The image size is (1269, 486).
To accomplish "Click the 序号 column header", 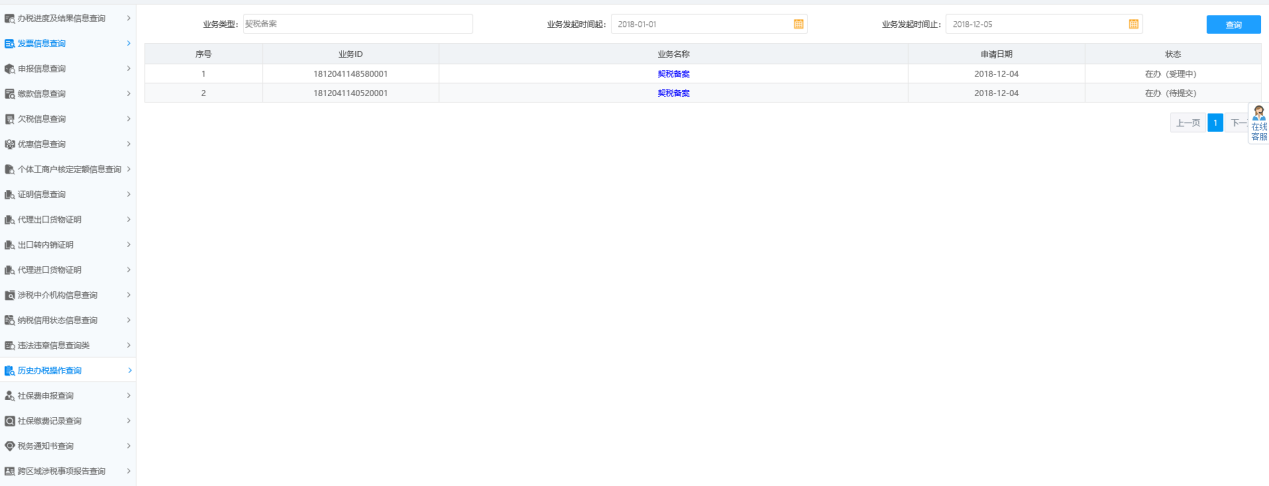I will coord(203,53).
